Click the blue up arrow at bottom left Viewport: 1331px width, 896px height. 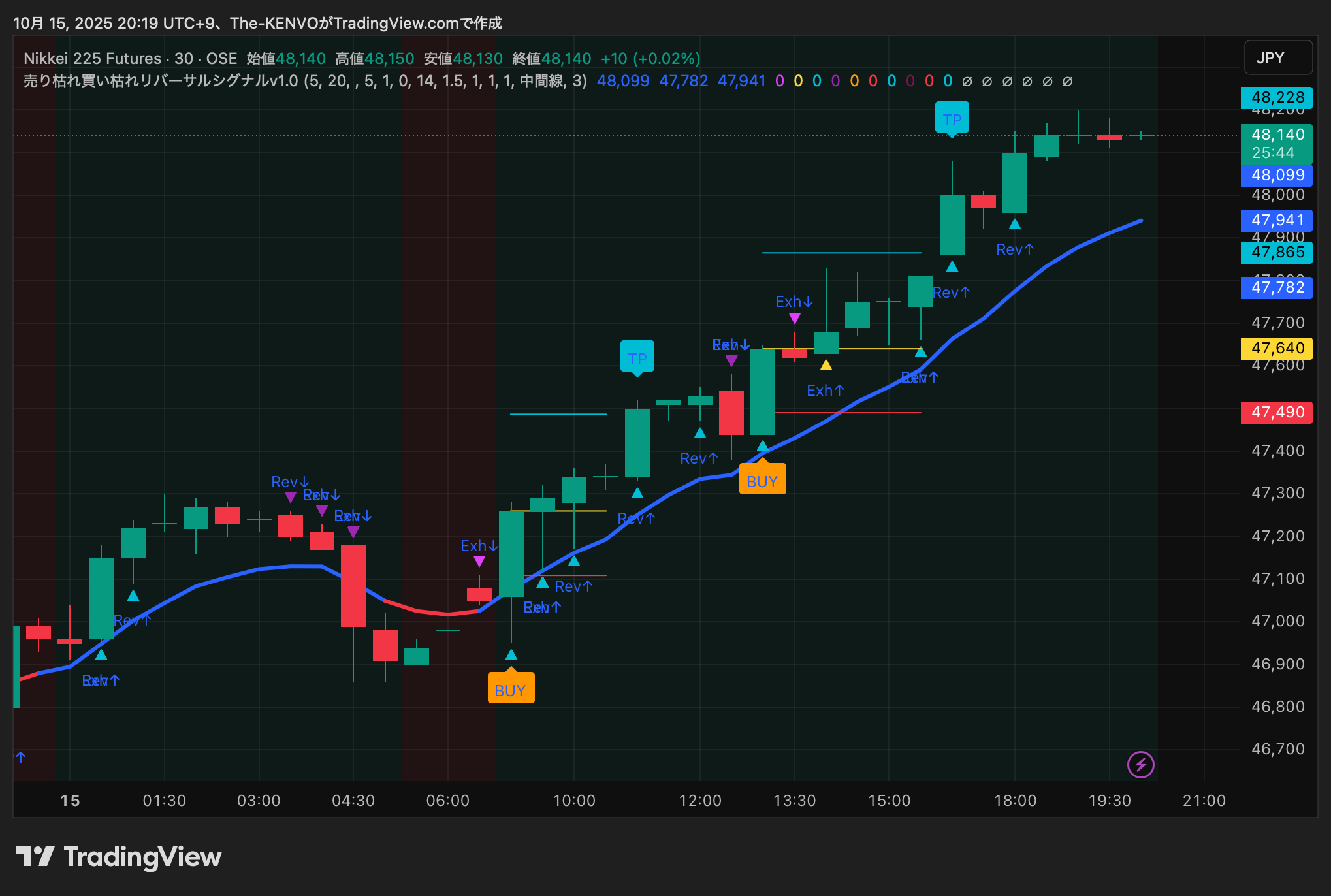[x=21, y=757]
